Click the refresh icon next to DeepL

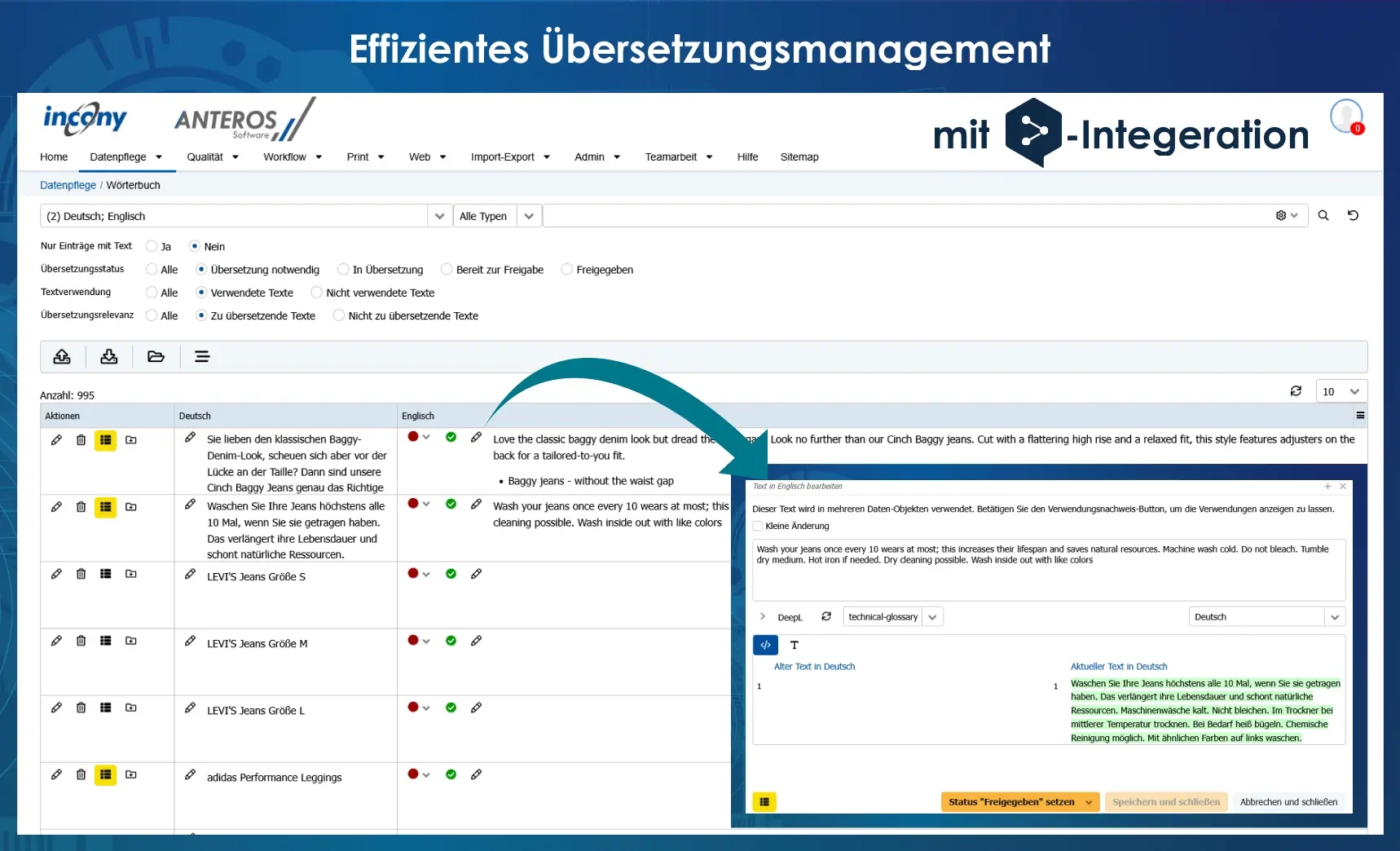pos(826,616)
